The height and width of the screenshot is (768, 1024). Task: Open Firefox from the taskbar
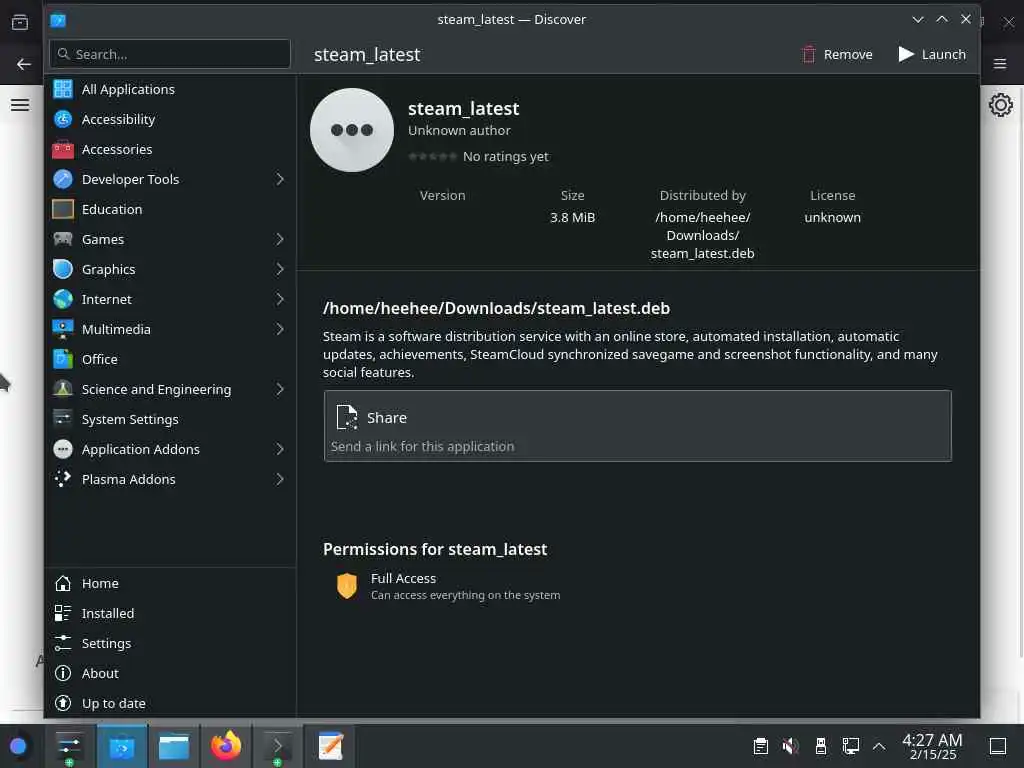[x=226, y=746]
